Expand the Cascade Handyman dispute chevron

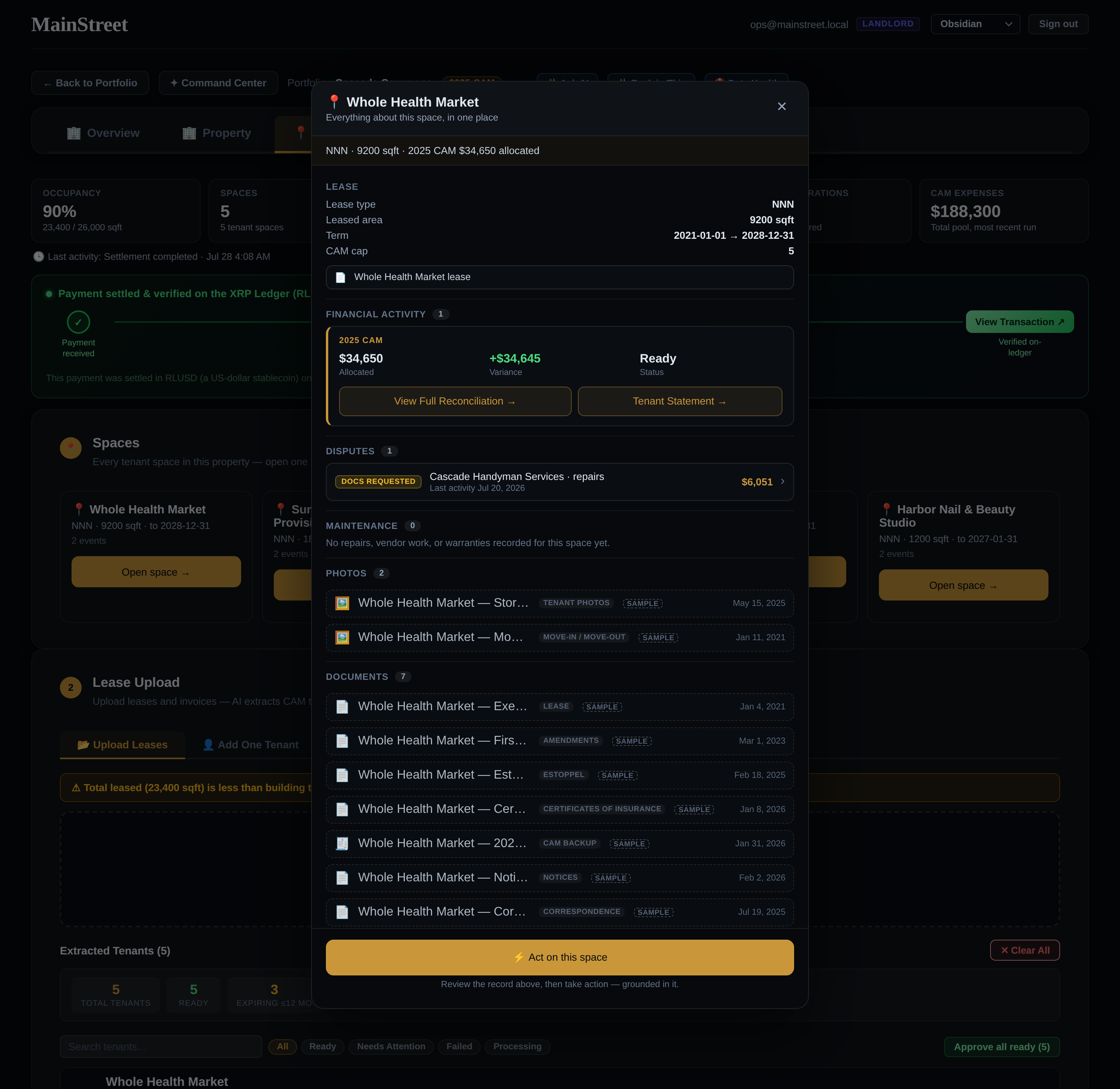click(x=782, y=481)
